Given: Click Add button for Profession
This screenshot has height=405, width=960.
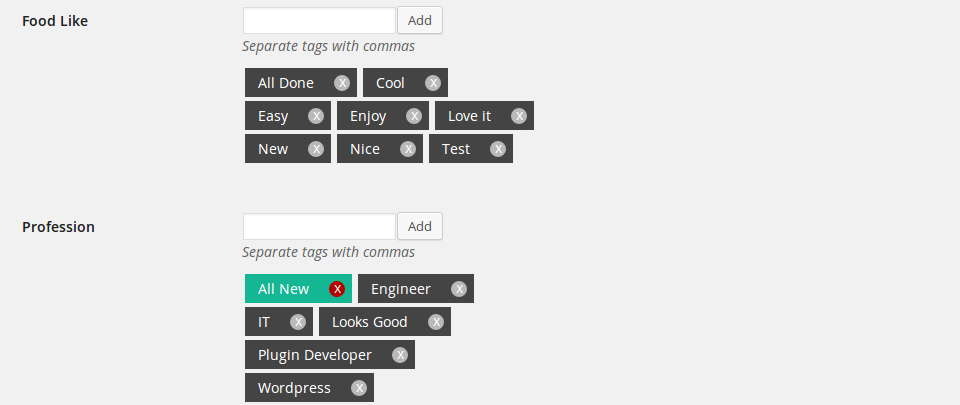Looking at the screenshot, I should point(420,226).
